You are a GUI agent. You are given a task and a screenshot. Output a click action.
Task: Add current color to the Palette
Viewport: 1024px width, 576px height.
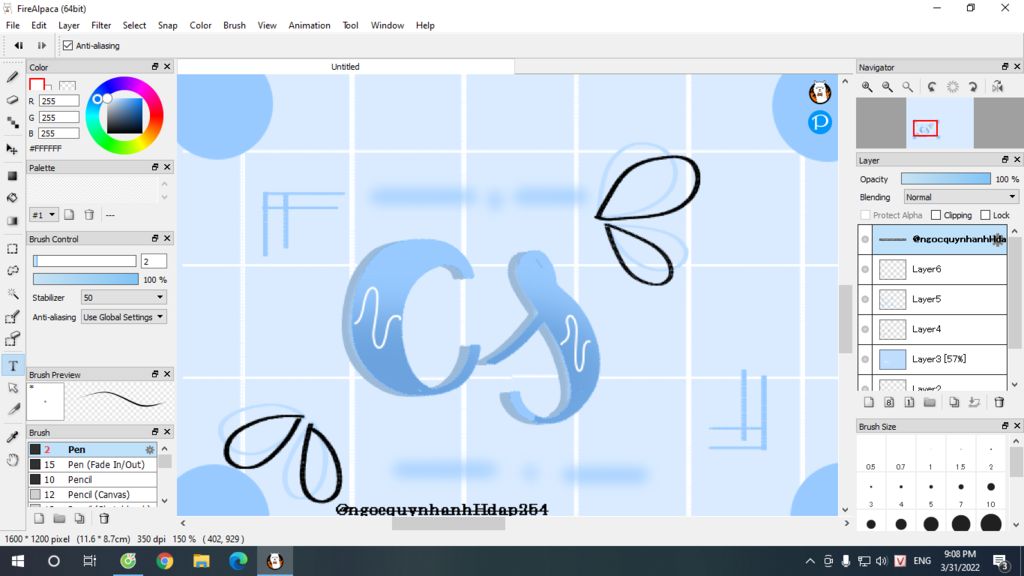(x=69, y=215)
